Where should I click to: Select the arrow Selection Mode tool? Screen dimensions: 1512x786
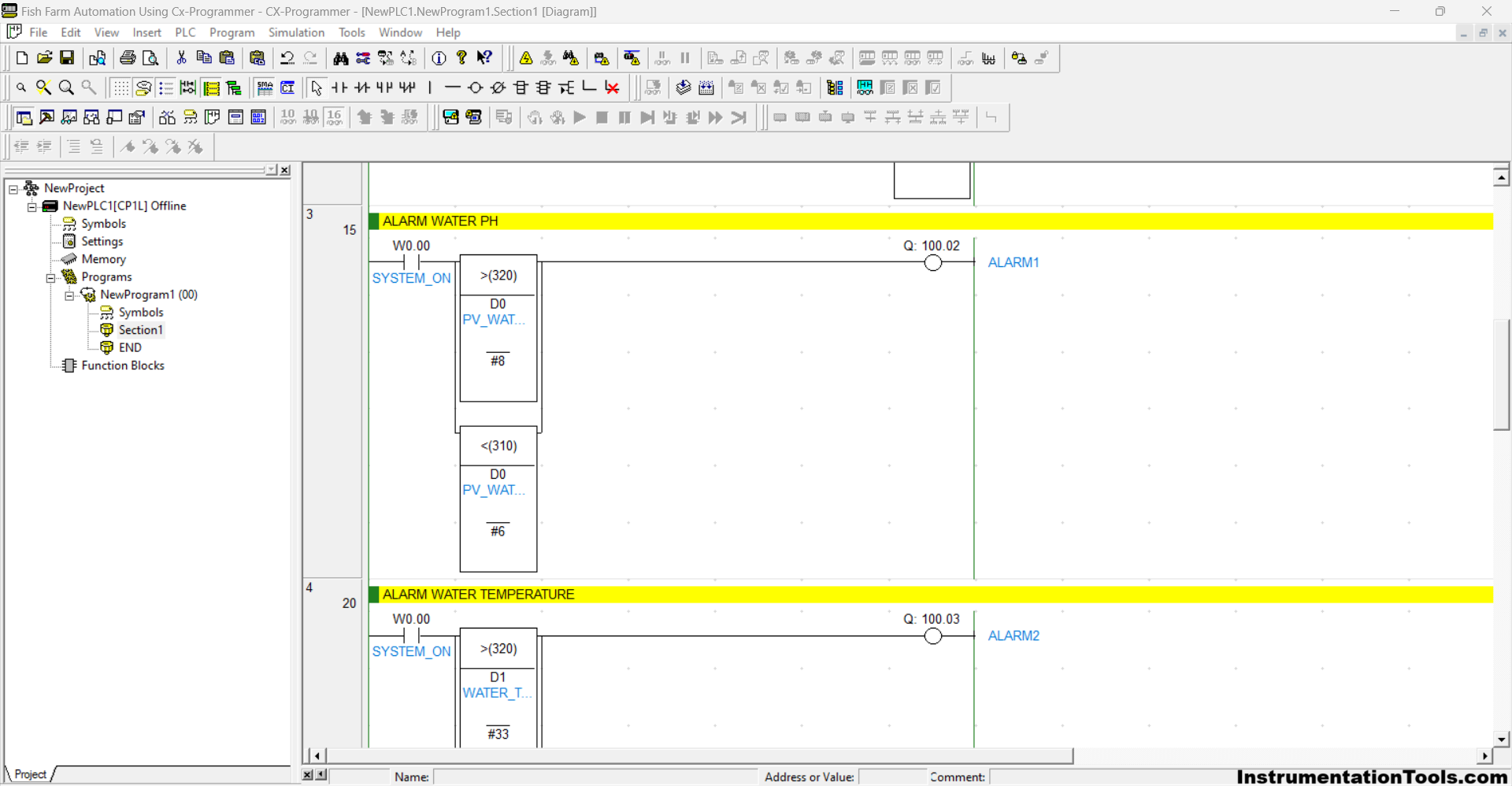(x=317, y=87)
